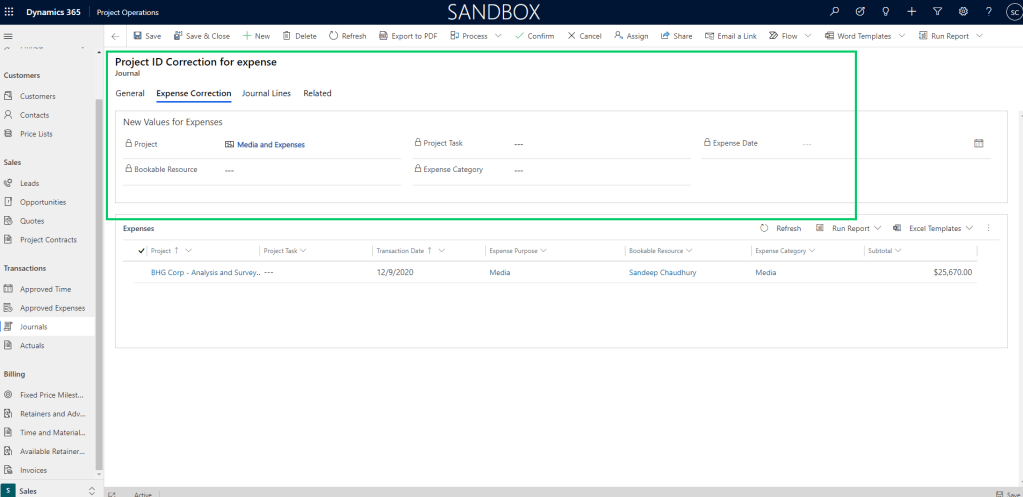Open the Settings gear icon

(963, 11)
